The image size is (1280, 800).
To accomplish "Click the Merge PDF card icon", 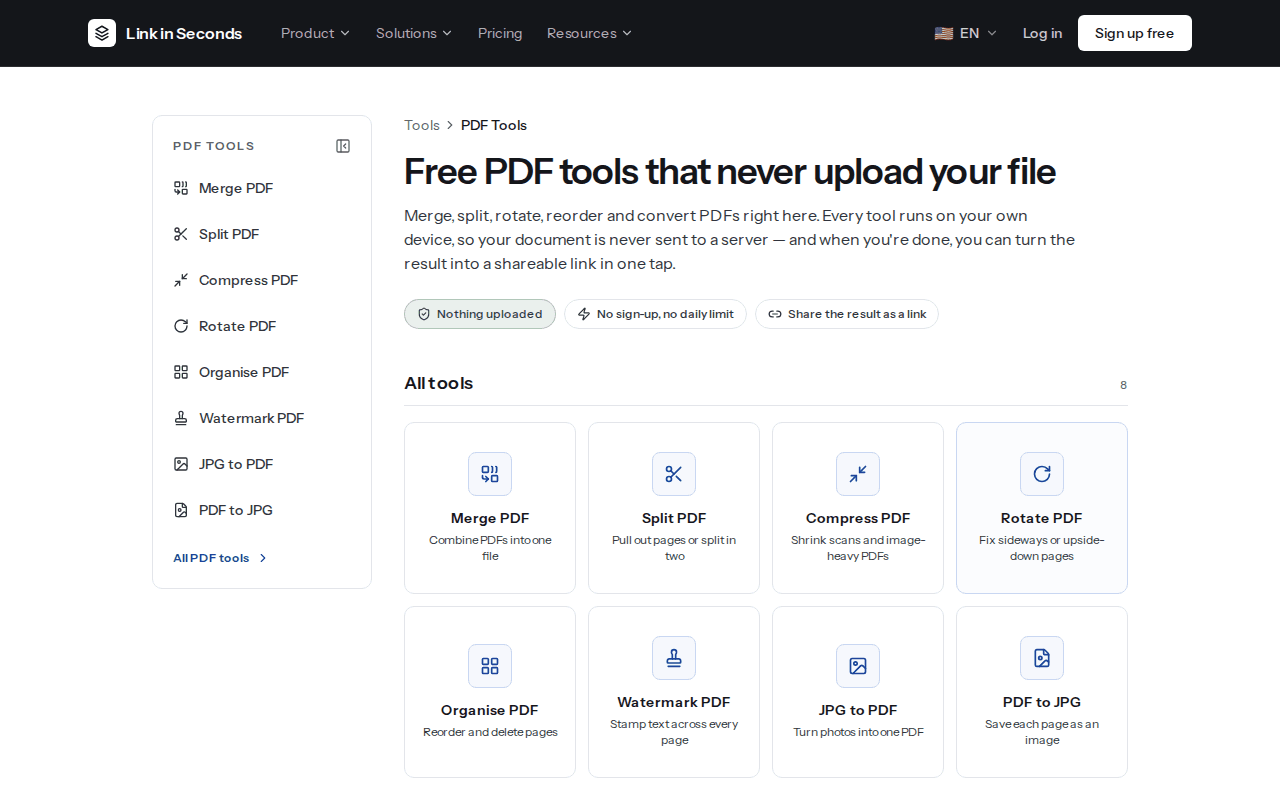I will [490, 474].
